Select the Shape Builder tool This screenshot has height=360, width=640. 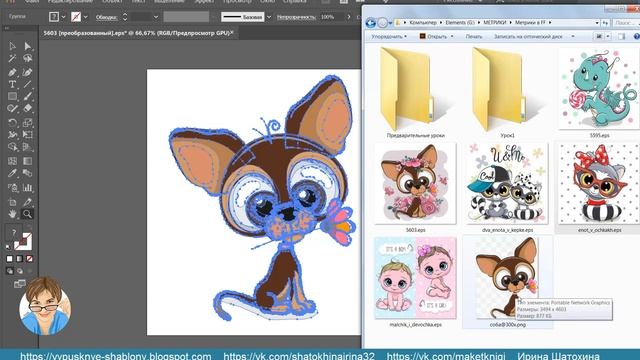pos(12,147)
